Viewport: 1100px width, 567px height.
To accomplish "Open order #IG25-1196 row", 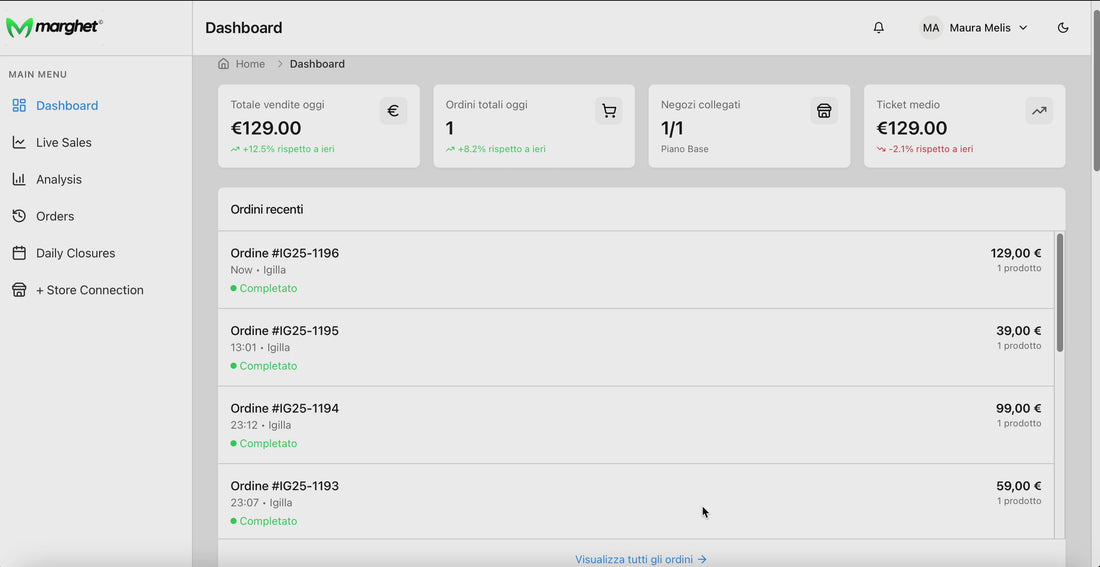I will click(x=636, y=270).
